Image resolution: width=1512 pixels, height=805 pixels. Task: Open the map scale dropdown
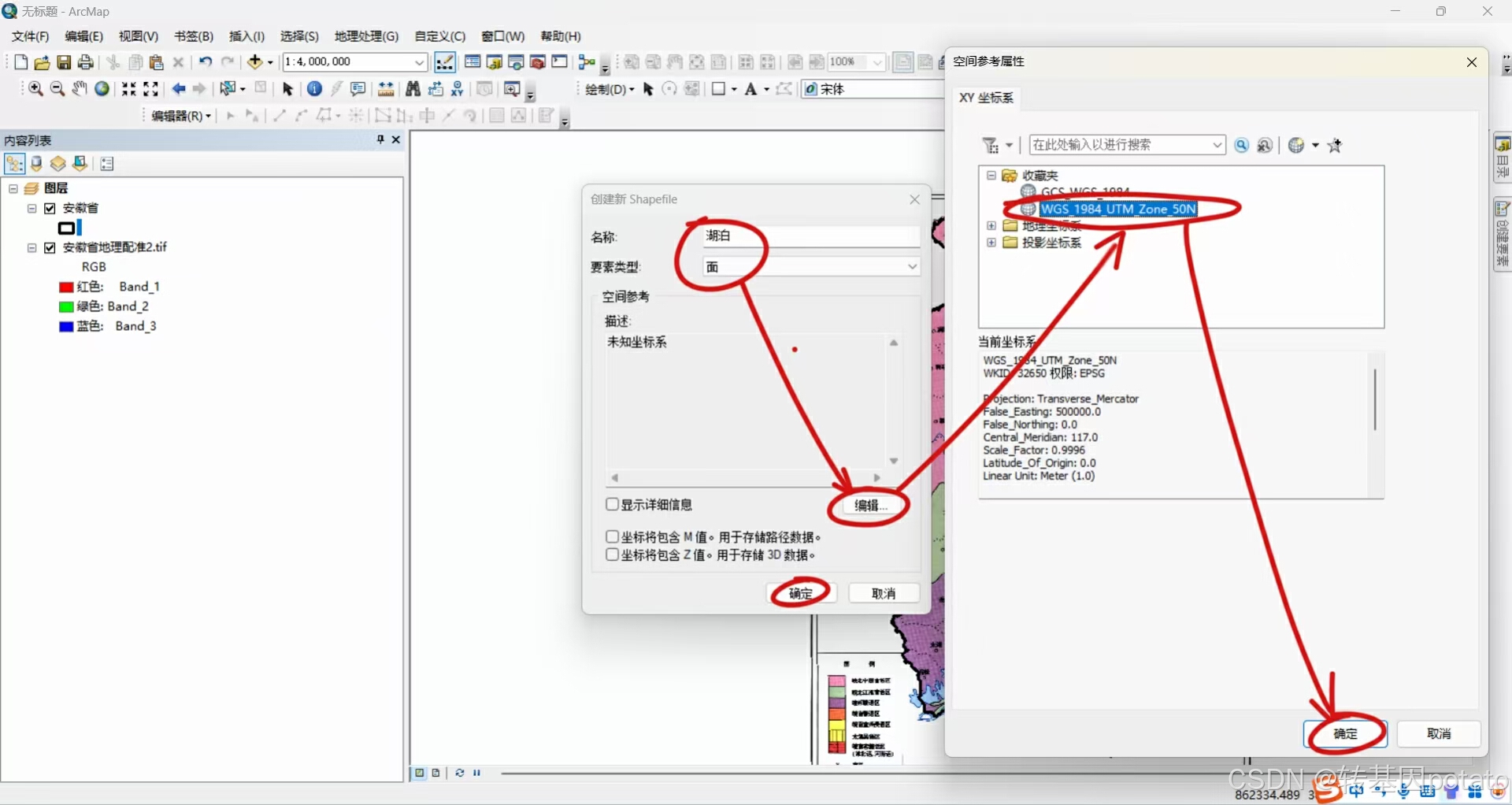coord(420,62)
